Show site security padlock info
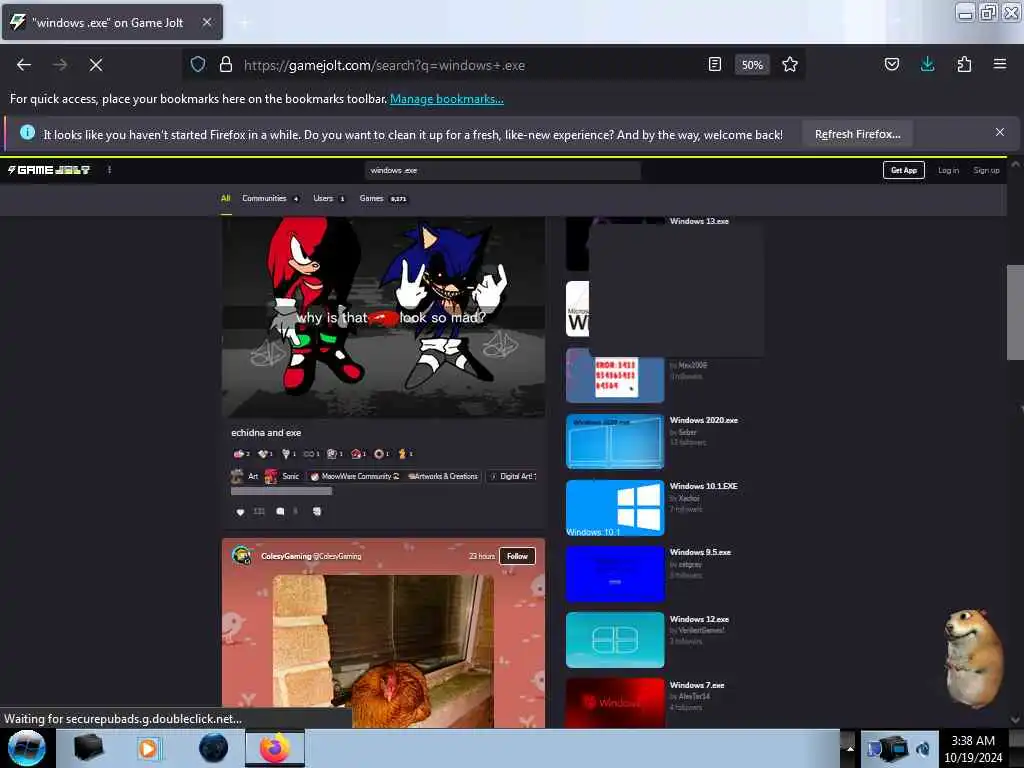The height and width of the screenshot is (768, 1024). pos(225,65)
